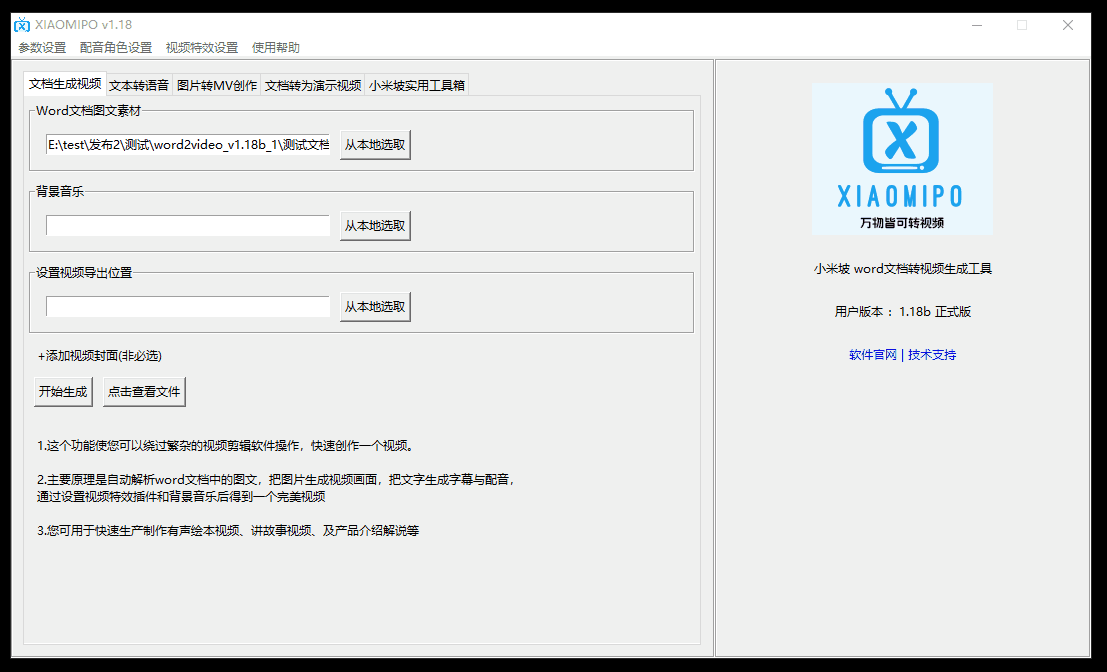Screen dimensions: 1107x672
Task: Click +添加视频封面(非必选)
Action: coord(100,356)
